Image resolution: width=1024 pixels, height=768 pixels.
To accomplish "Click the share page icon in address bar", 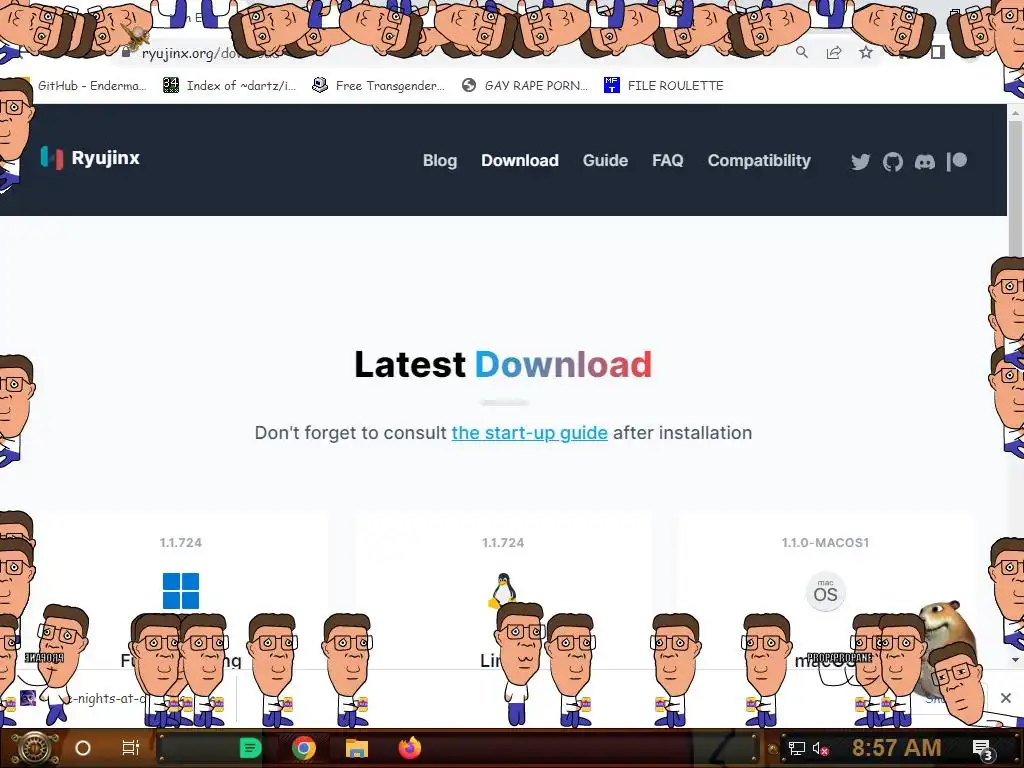I will 834,53.
